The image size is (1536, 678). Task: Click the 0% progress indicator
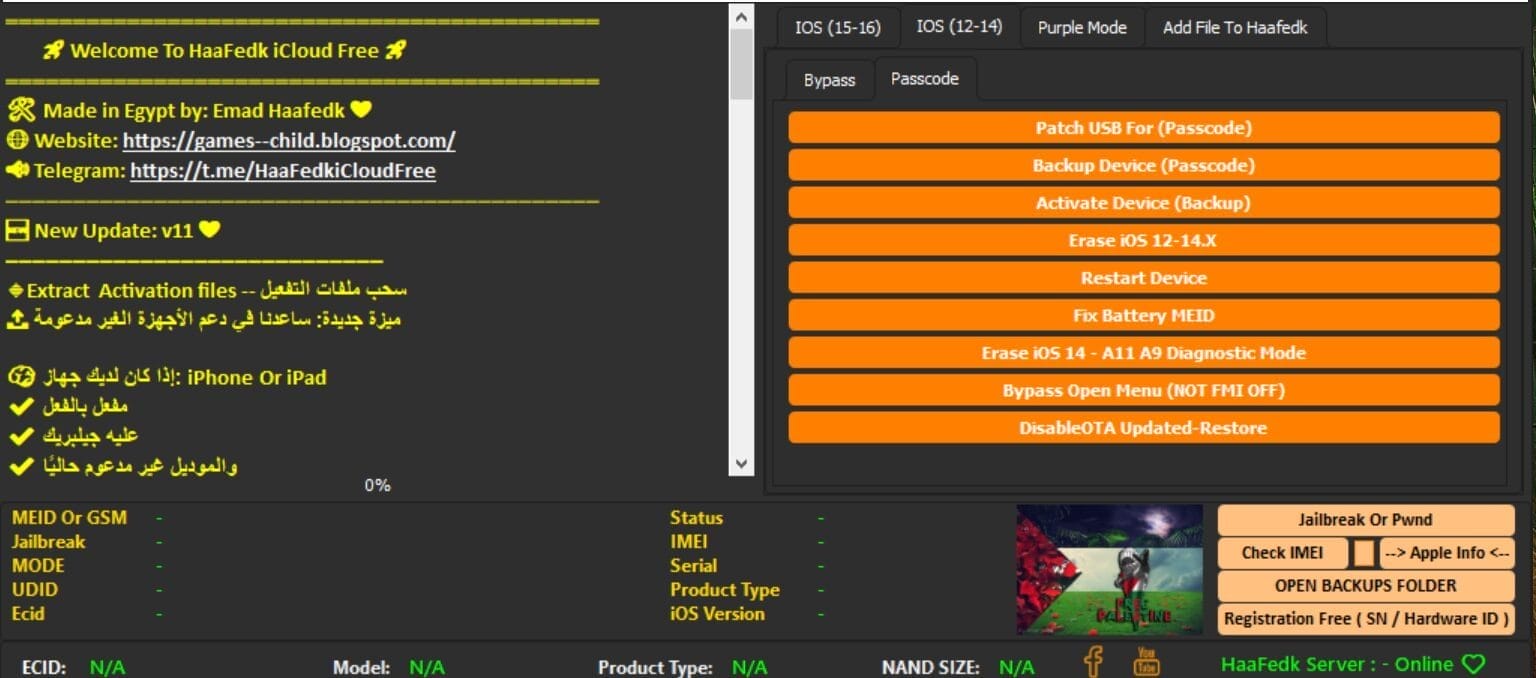(x=377, y=485)
